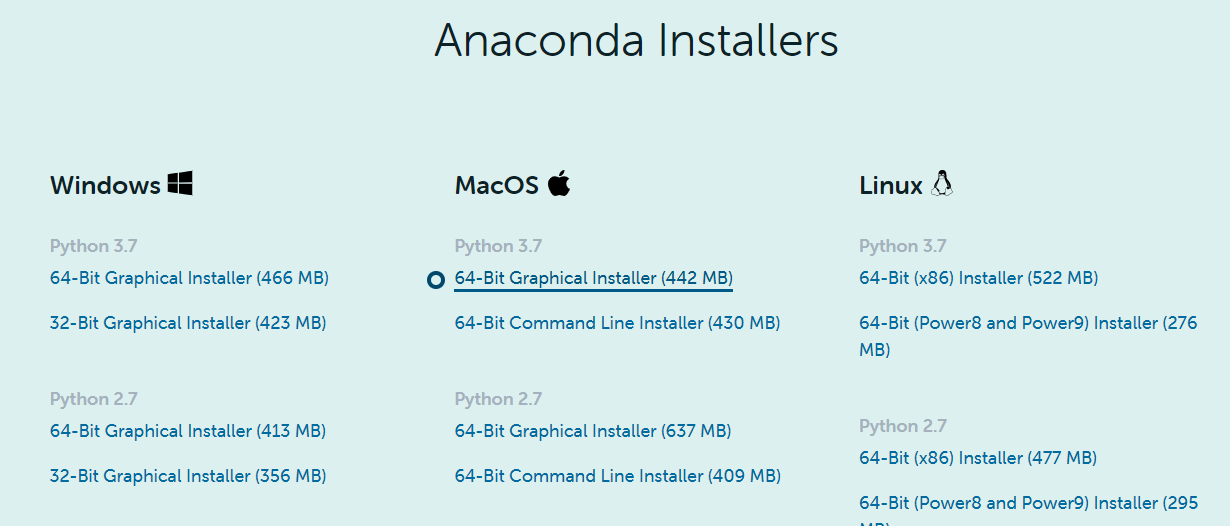The width and height of the screenshot is (1230, 526).
Task: Download MacOS Command Line Installer (409 MB)
Action: point(618,476)
